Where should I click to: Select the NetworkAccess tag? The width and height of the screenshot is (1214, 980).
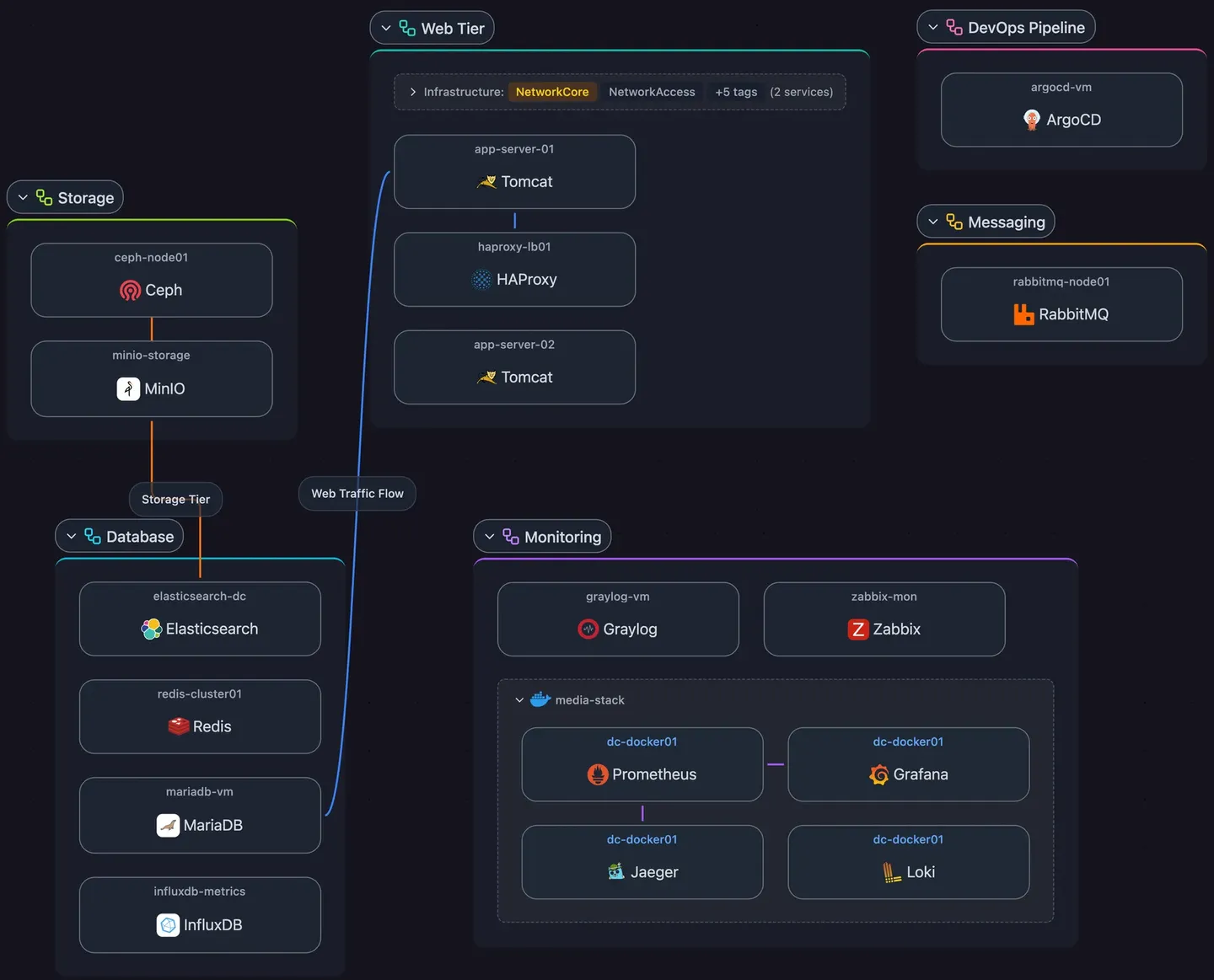pyautogui.click(x=652, y=92)
